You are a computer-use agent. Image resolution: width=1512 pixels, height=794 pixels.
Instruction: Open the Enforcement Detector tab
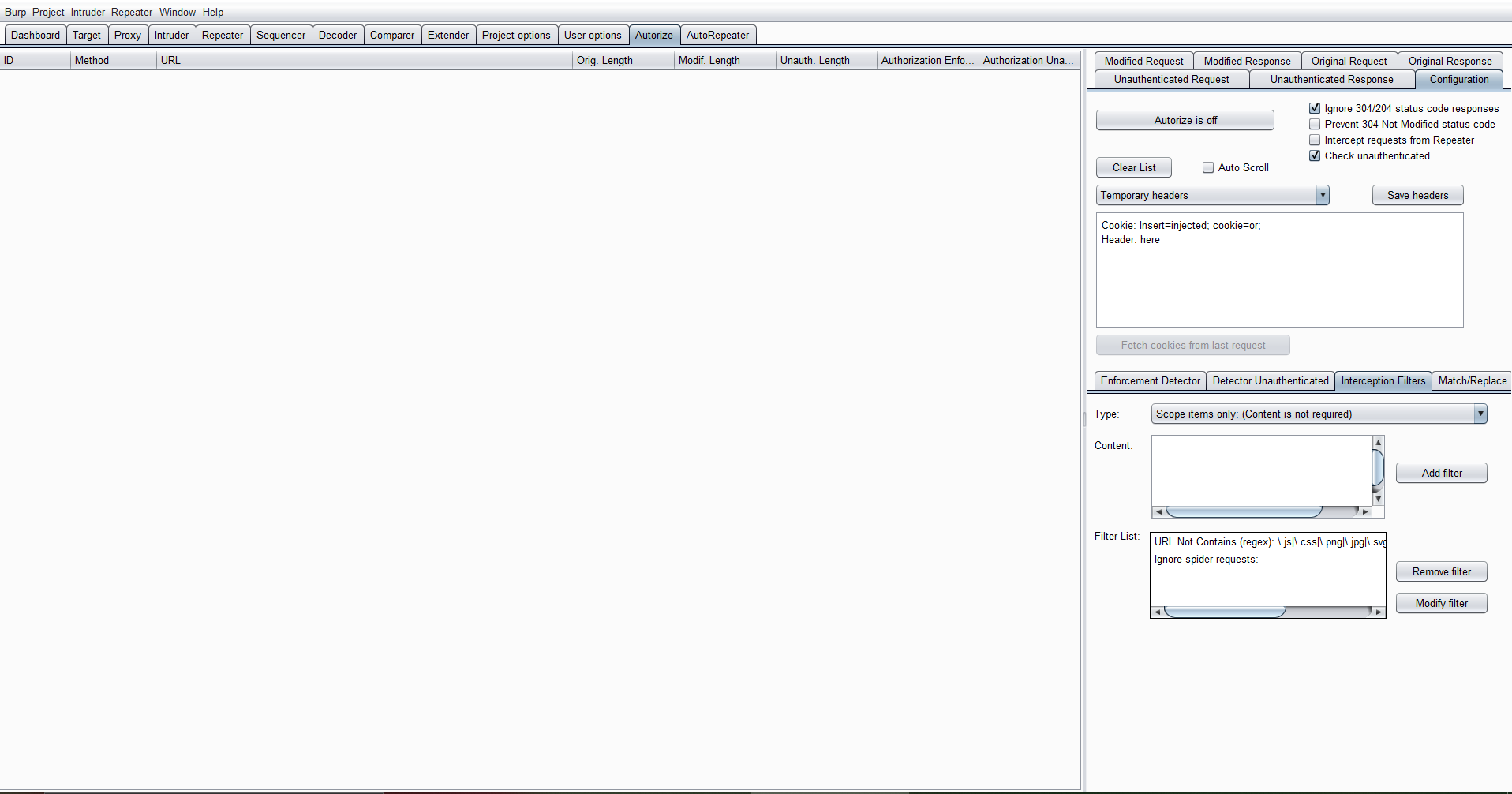[1151, 380]
